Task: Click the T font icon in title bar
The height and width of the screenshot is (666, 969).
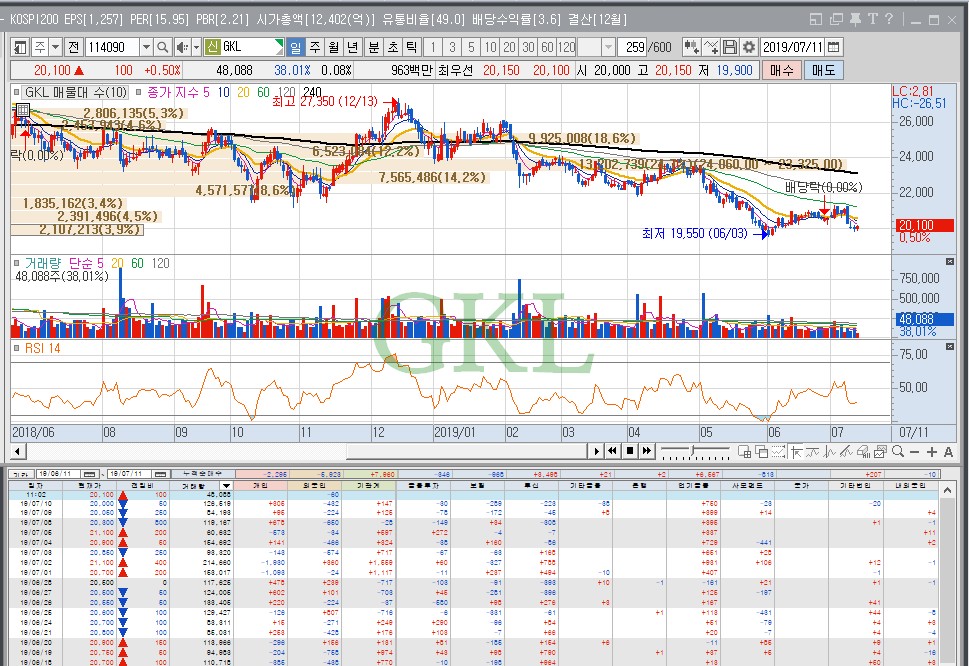Action: point(873,19)
